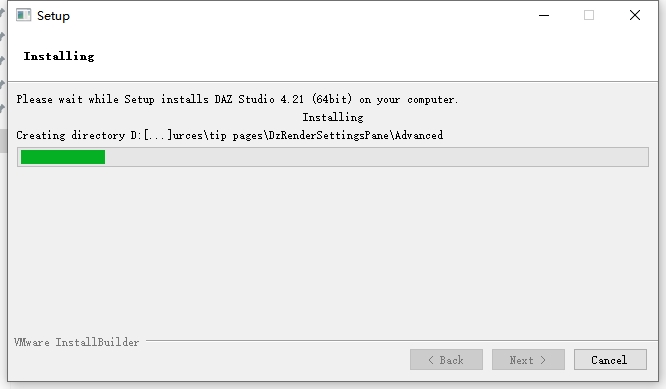Click the unfilled grey part of progress bar
666x389 pixels.
376,157
